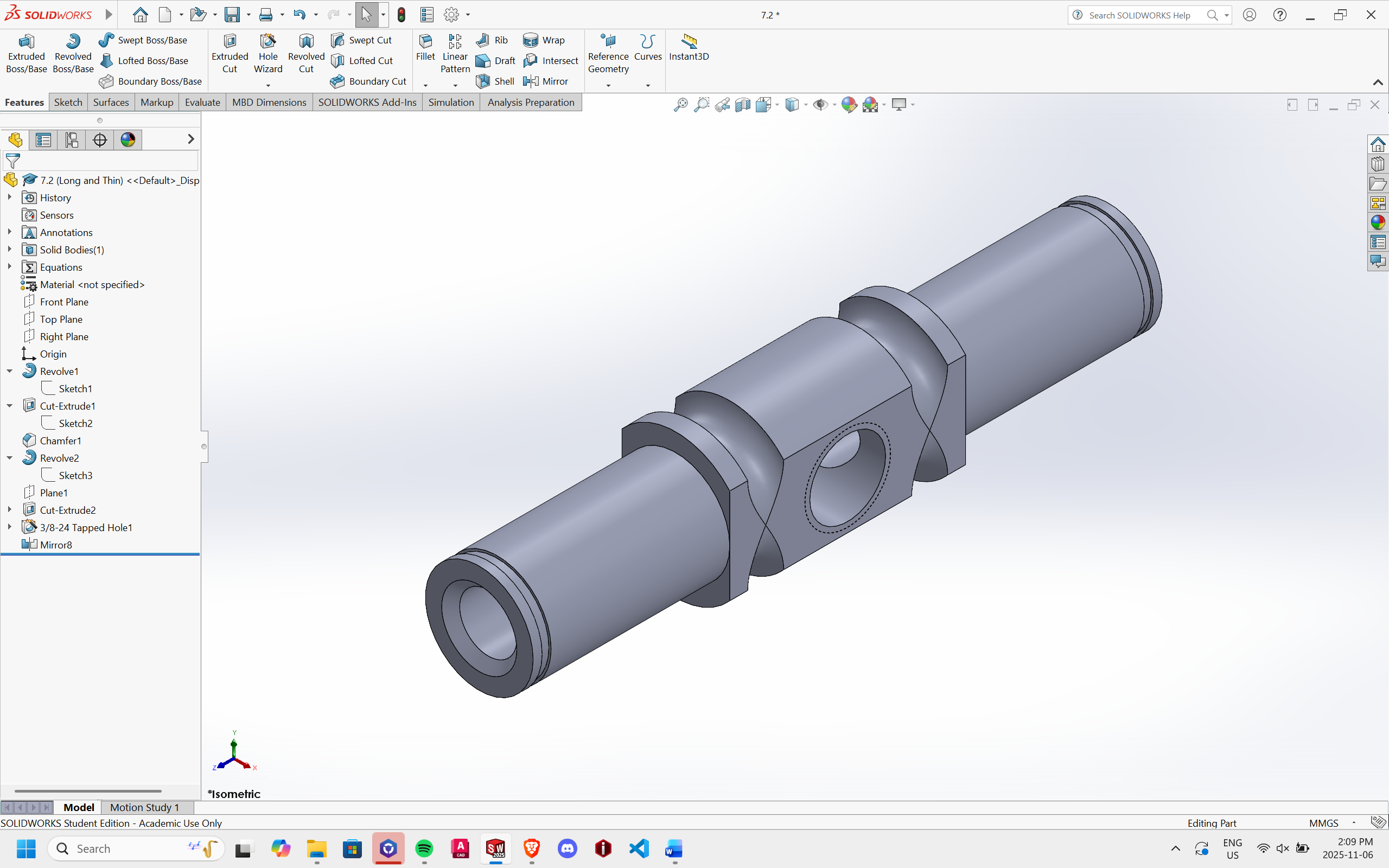Expand the Cut-Extrude2 feature node
The height and width of the screenshot is (868, 1389).
pyautogui.click(x=10, y=510)
